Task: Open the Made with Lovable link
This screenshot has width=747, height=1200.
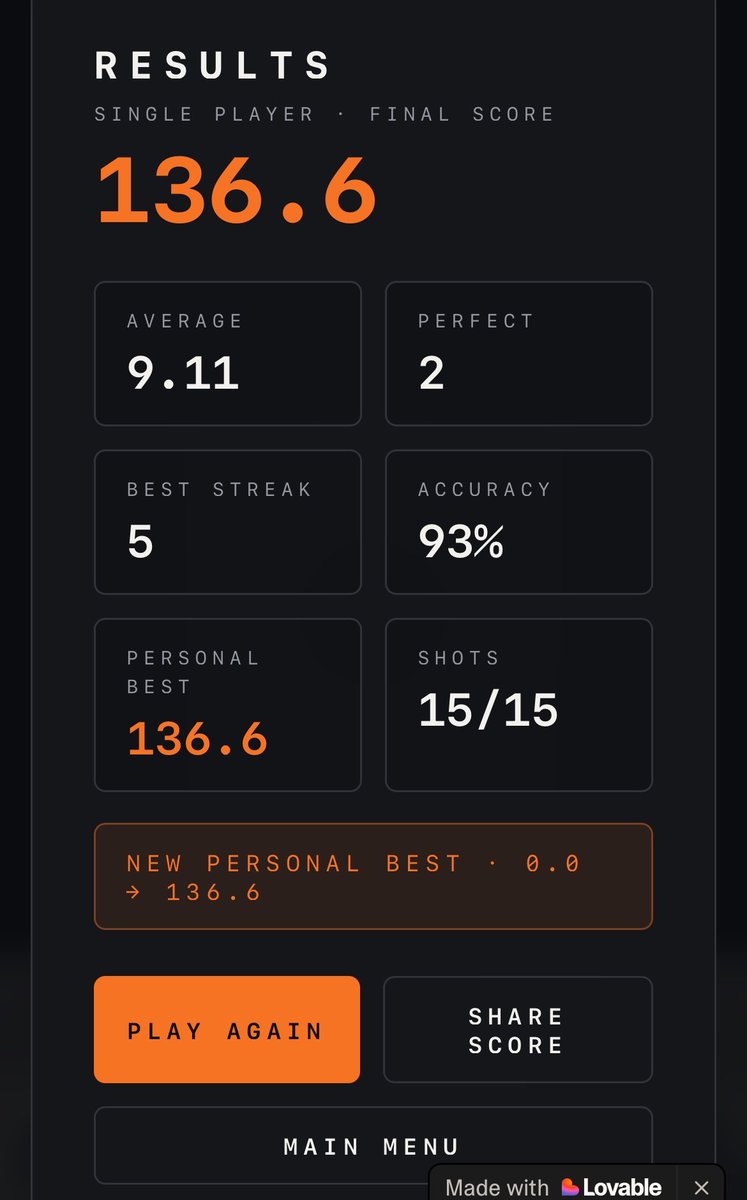Action: (x=554, y=1187)
